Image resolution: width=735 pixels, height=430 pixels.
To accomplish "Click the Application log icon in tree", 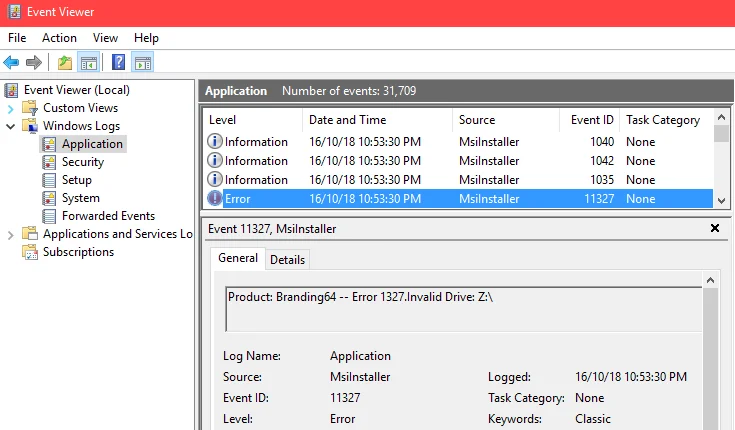I will click(x=49, y=144).
